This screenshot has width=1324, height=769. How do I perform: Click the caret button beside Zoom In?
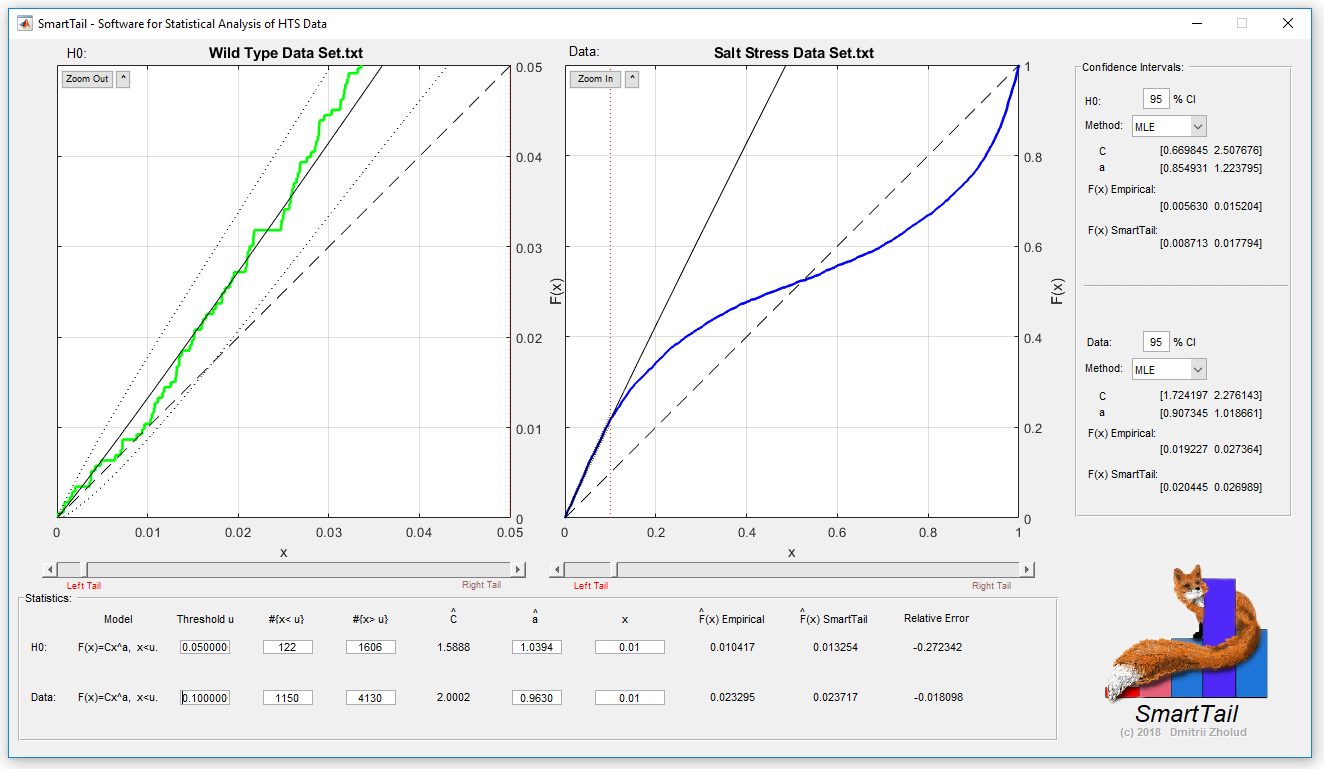point(632,79)
